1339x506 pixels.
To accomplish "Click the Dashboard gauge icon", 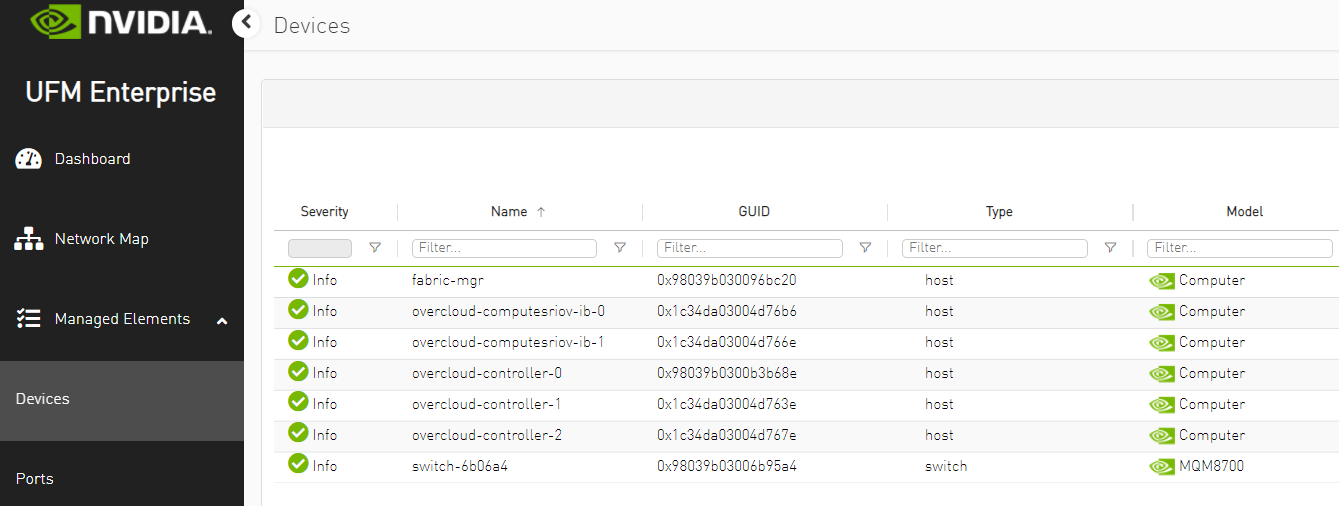I will (29, 159).
